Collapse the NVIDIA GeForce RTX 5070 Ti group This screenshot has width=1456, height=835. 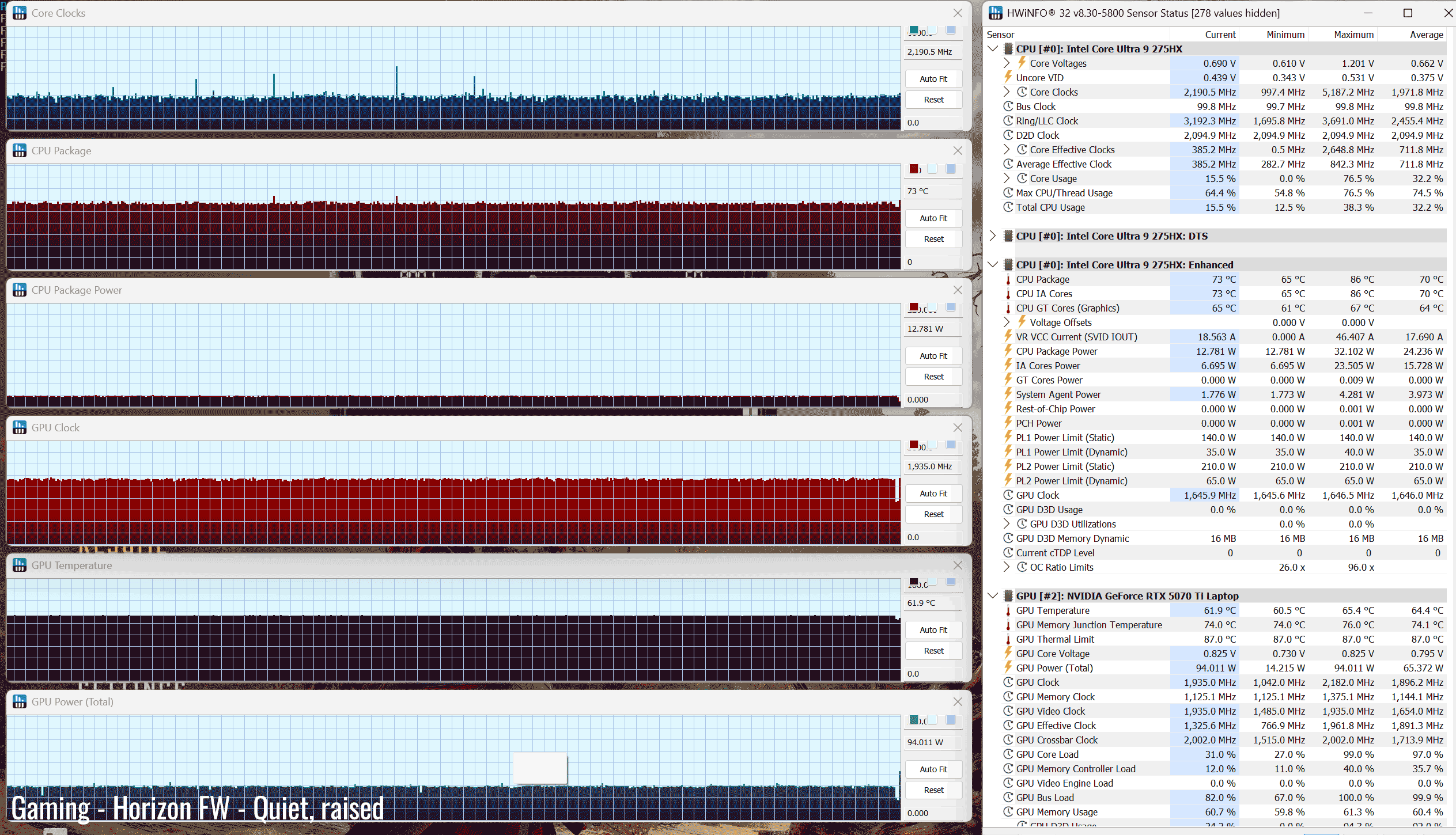tap(993, 595)
